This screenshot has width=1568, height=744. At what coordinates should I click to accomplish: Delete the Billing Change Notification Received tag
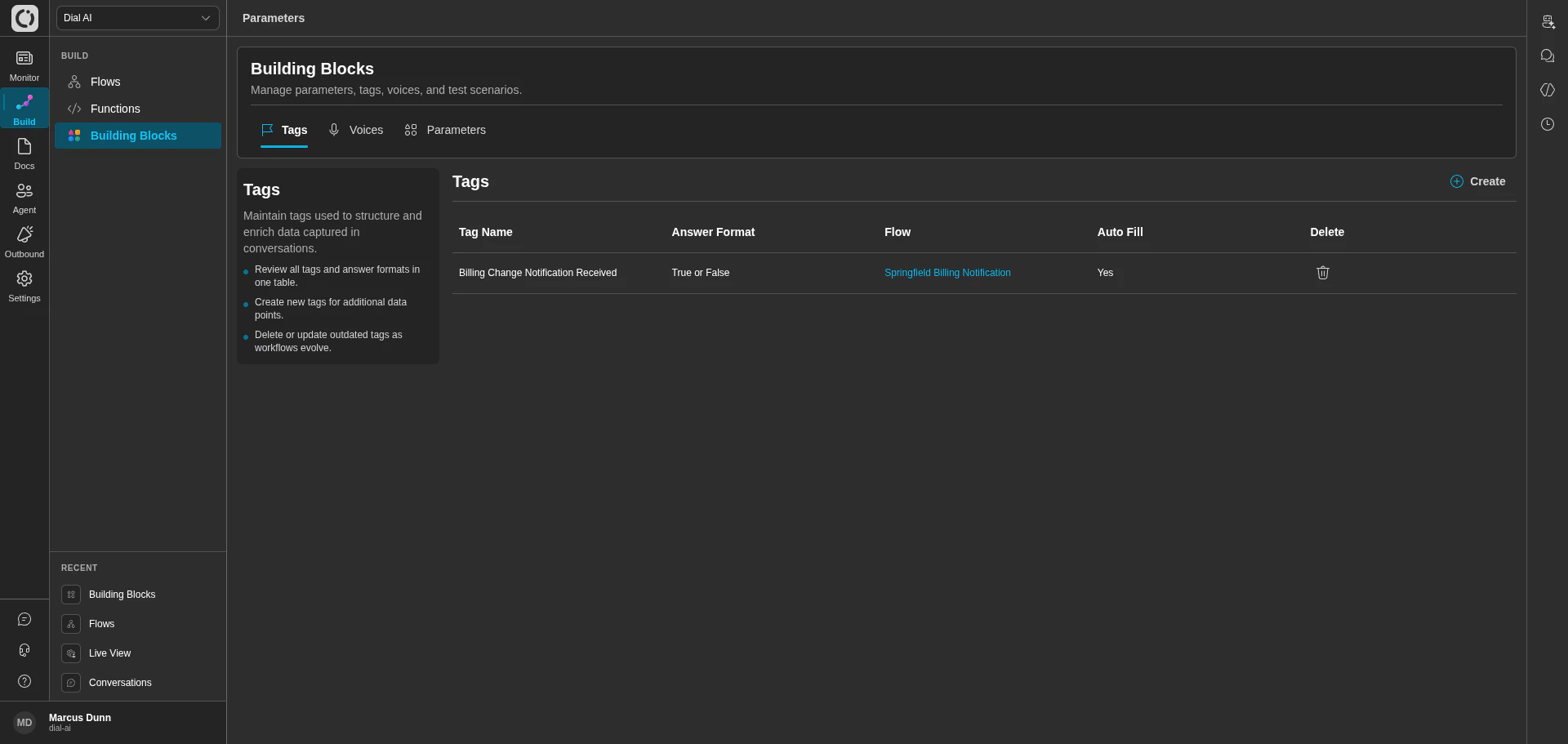pos(1323,273)
